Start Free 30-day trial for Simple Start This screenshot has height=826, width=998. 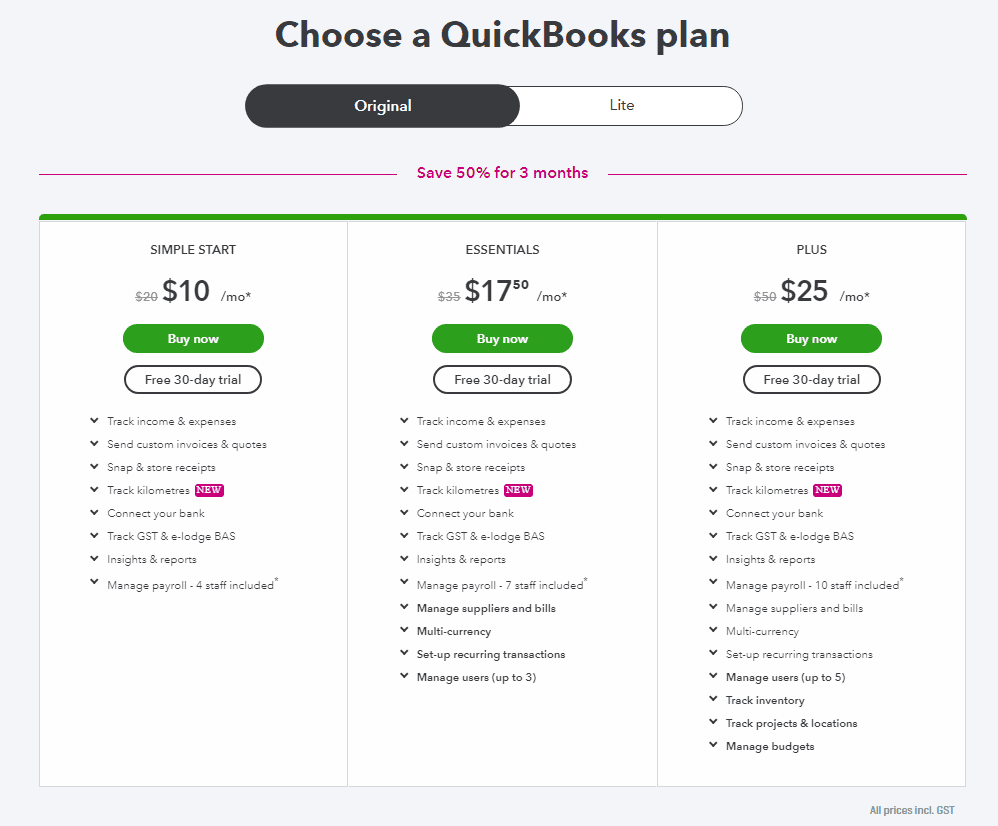click(193, 380)
